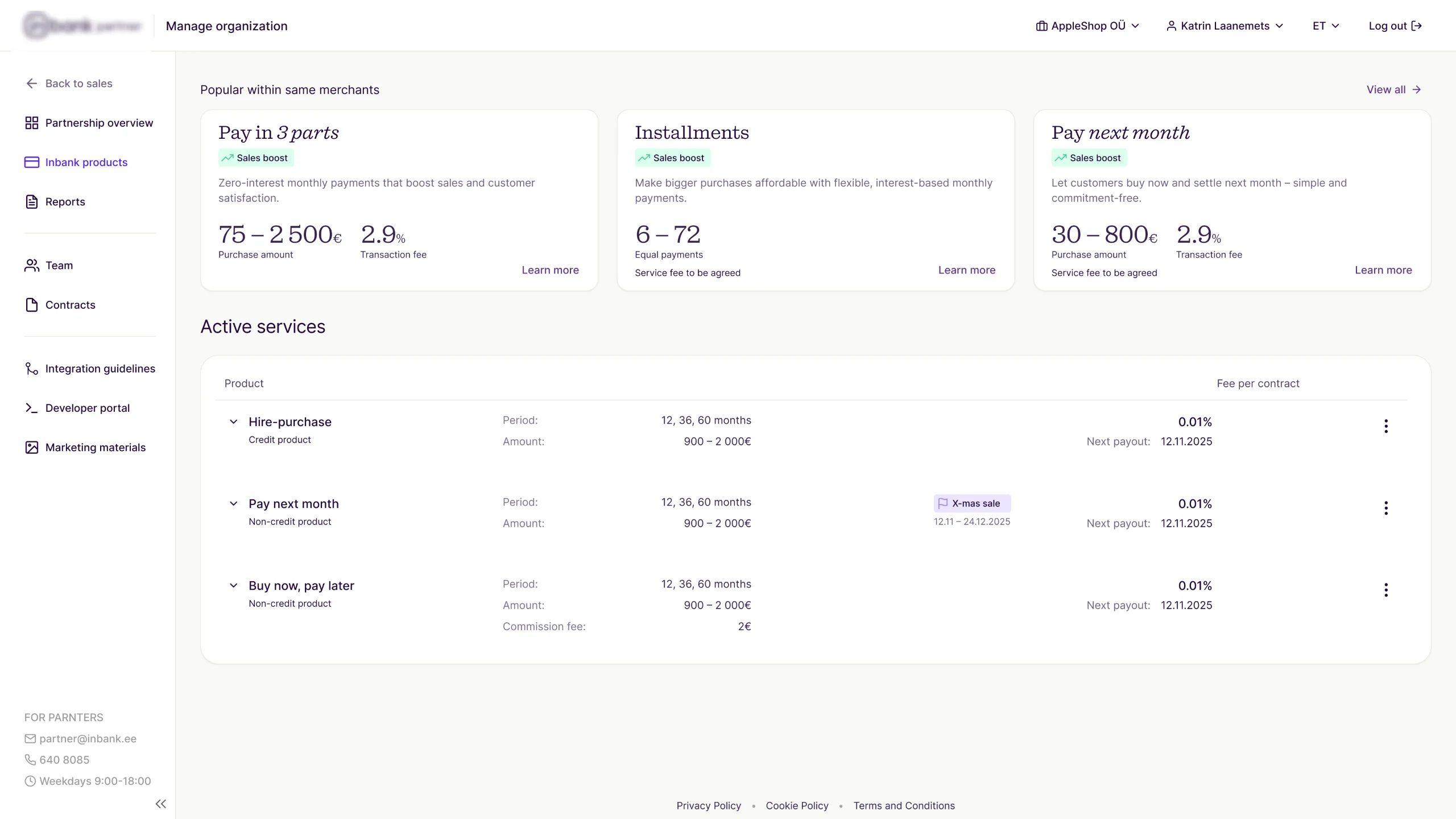Open Terms and Conditions footer link

(x=904, y=806)
